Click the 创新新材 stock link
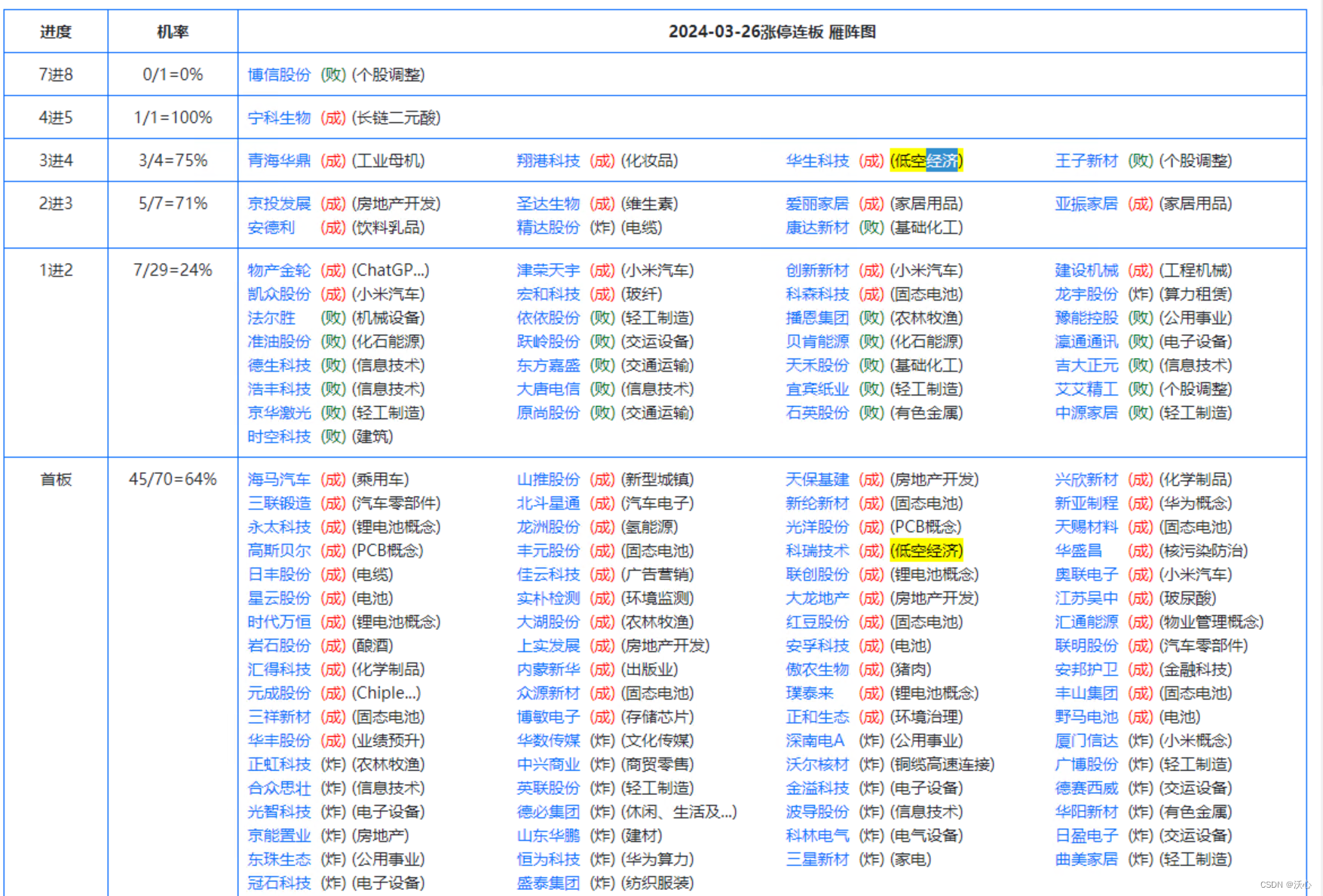1323x896 pixels. (817, 271)
